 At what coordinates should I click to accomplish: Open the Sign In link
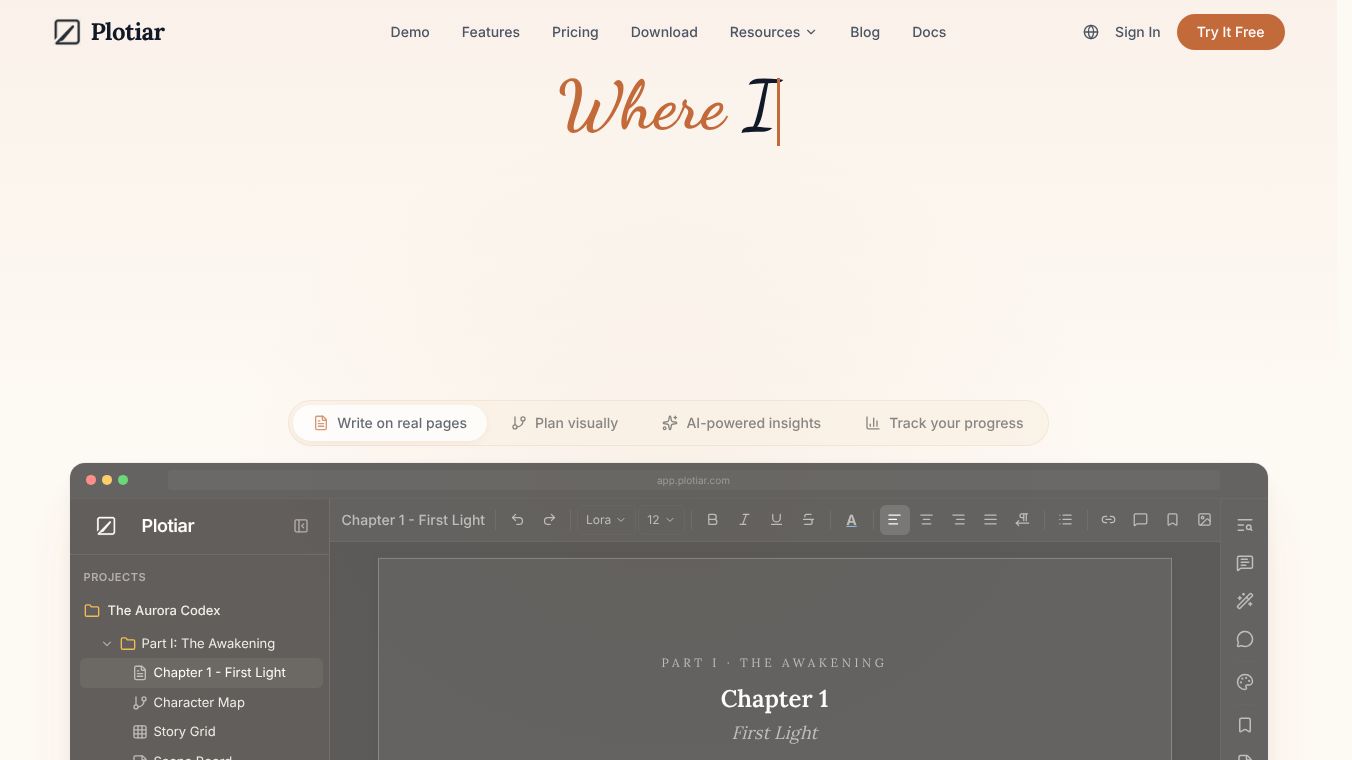pos(1138,32)
